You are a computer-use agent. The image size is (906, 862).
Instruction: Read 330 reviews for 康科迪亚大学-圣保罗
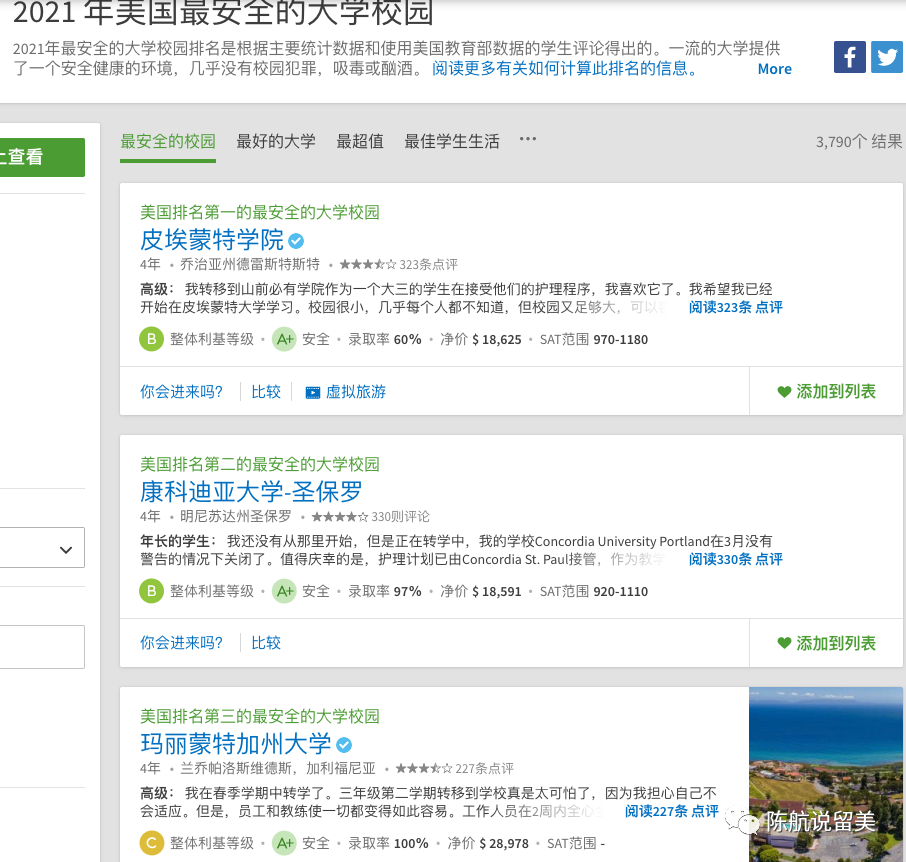click(736, 559)
